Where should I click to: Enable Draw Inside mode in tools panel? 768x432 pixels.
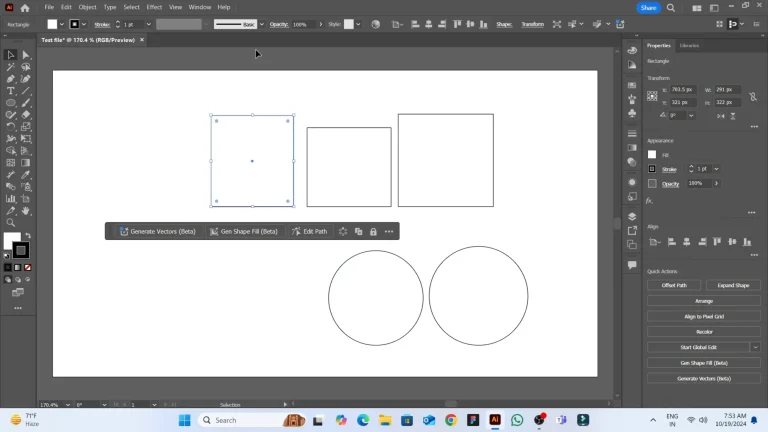pos(27,280)
